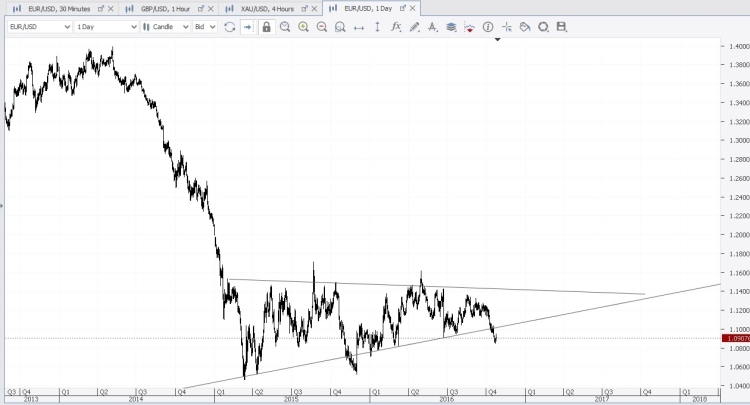Click the horizontal fit arrows icon
The image size is (750, 405).
tap(359, 27)
